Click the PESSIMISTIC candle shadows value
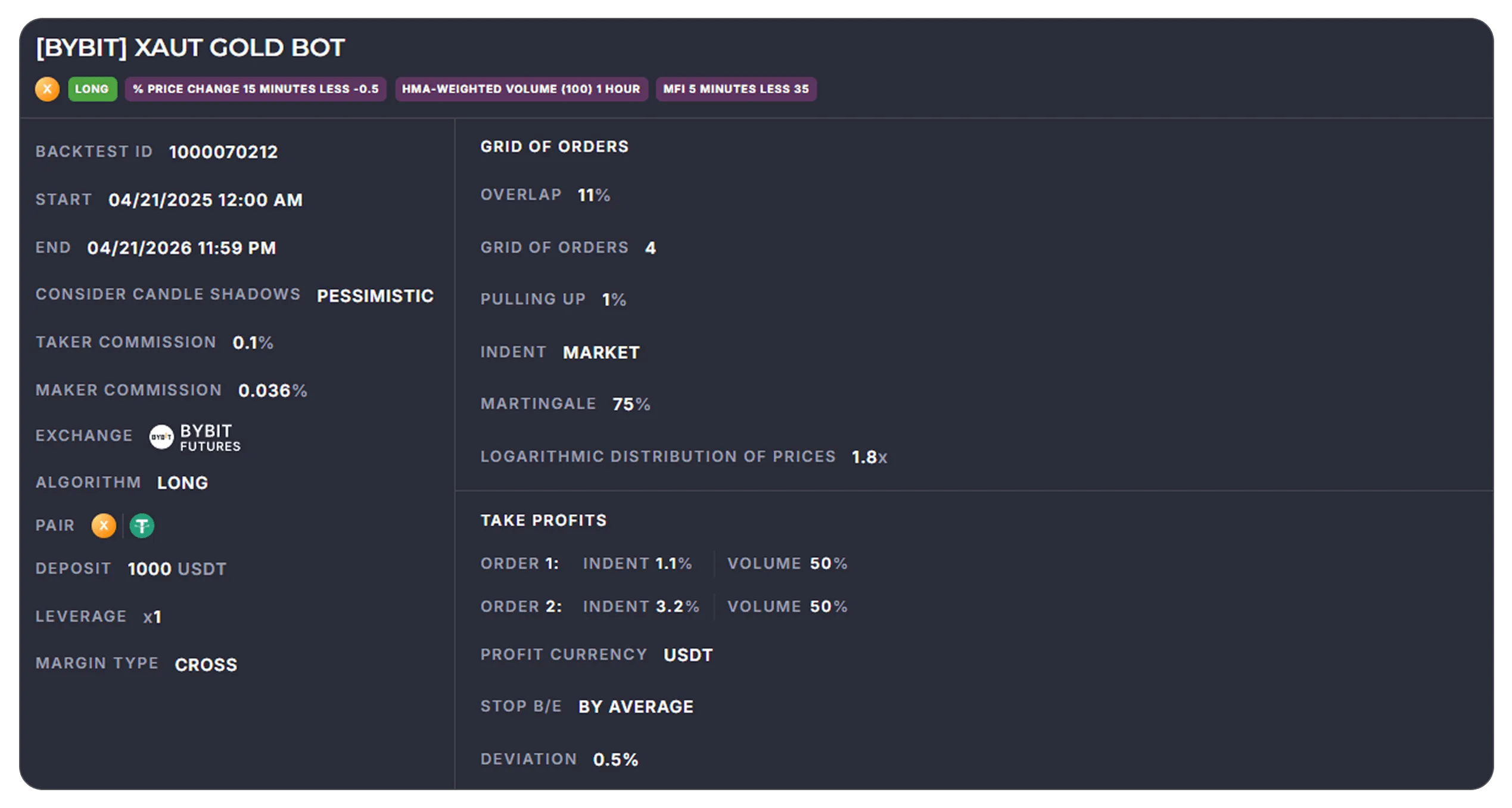This screenshot has width=1512, height=808. pyautogui.click(x=375, y=296)
